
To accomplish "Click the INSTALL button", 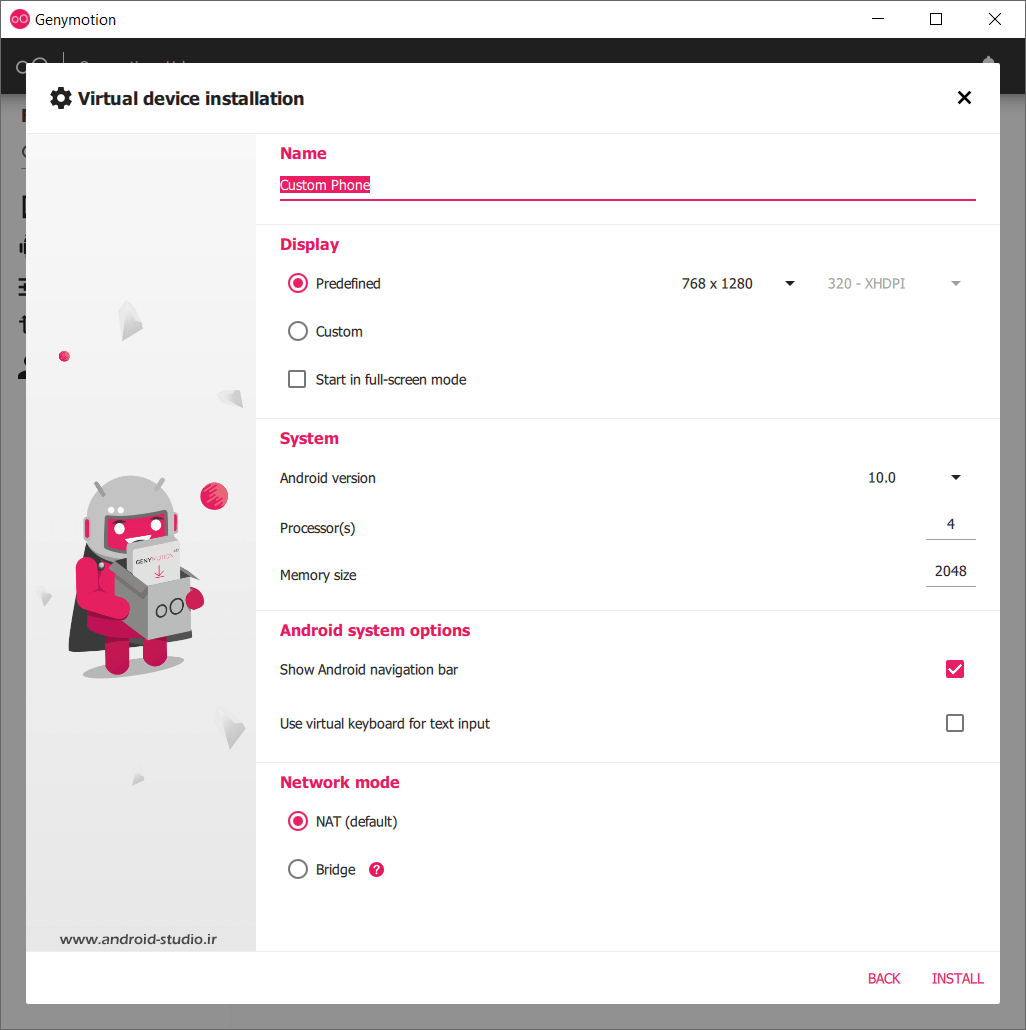I will 957,978.
